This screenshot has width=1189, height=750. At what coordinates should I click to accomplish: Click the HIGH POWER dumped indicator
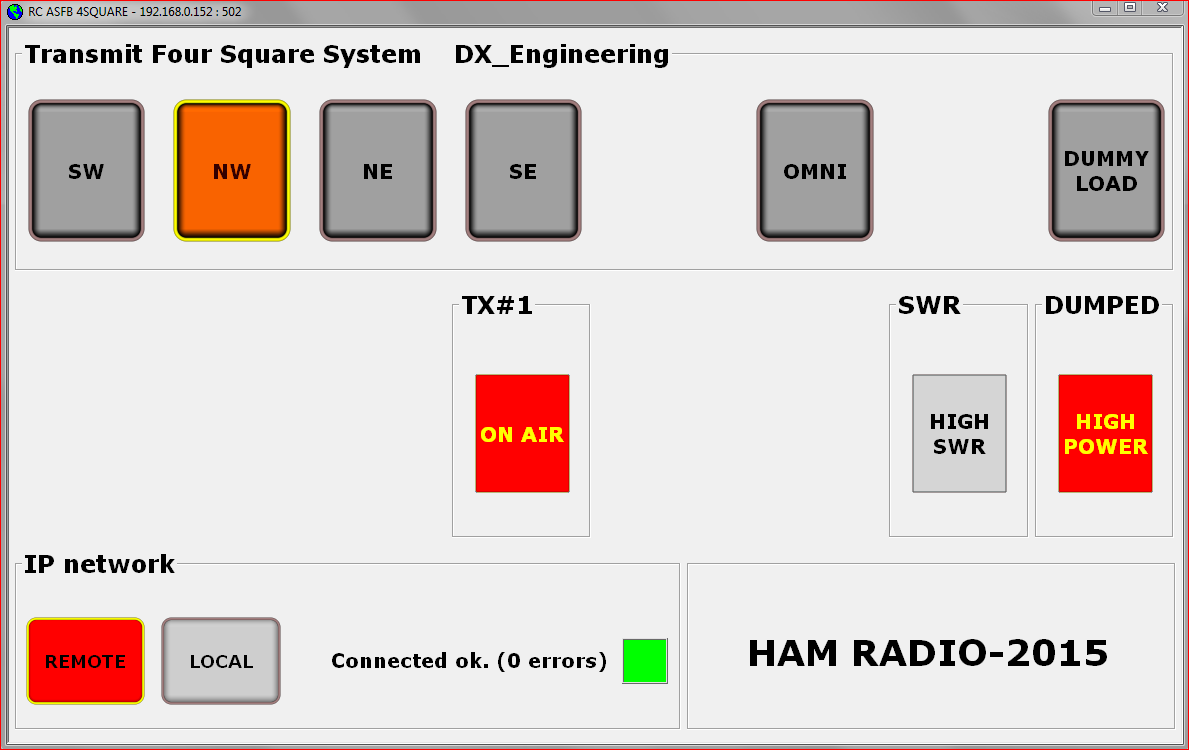pyautogui.click(x=1106, y=434)
